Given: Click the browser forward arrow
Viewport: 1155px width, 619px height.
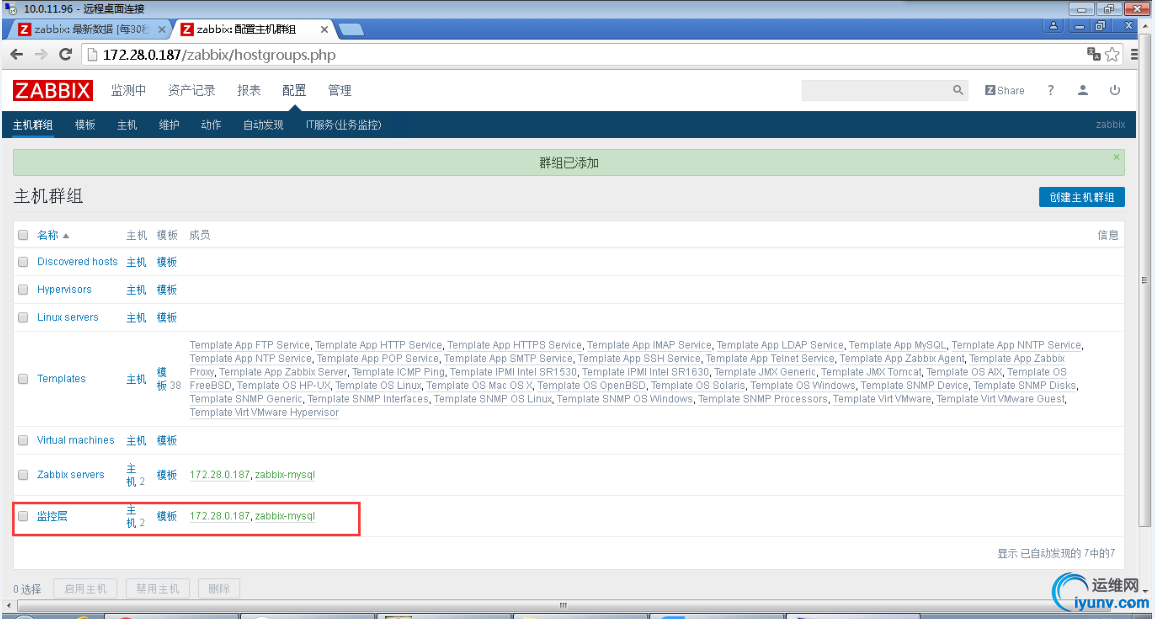Looking at the screenshot, I should pos(41,55).
